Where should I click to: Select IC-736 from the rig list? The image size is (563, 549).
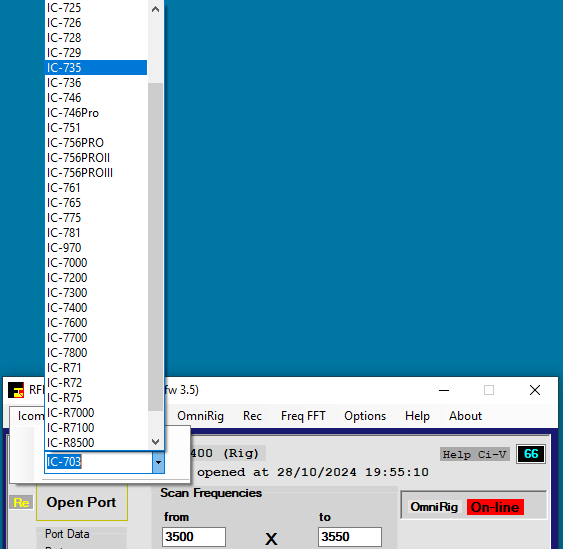pos(96,83)
